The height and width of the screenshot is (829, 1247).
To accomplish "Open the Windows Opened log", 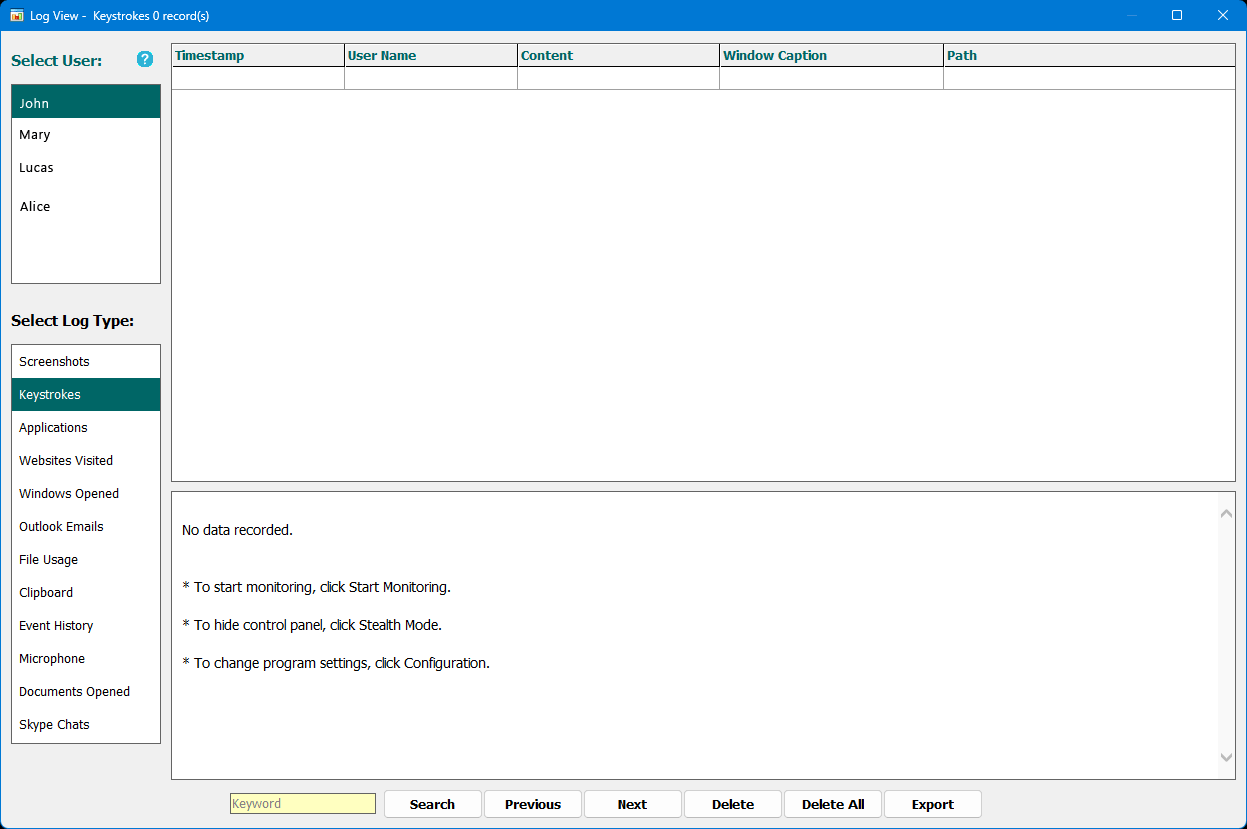I will click(x=86, y=494).
